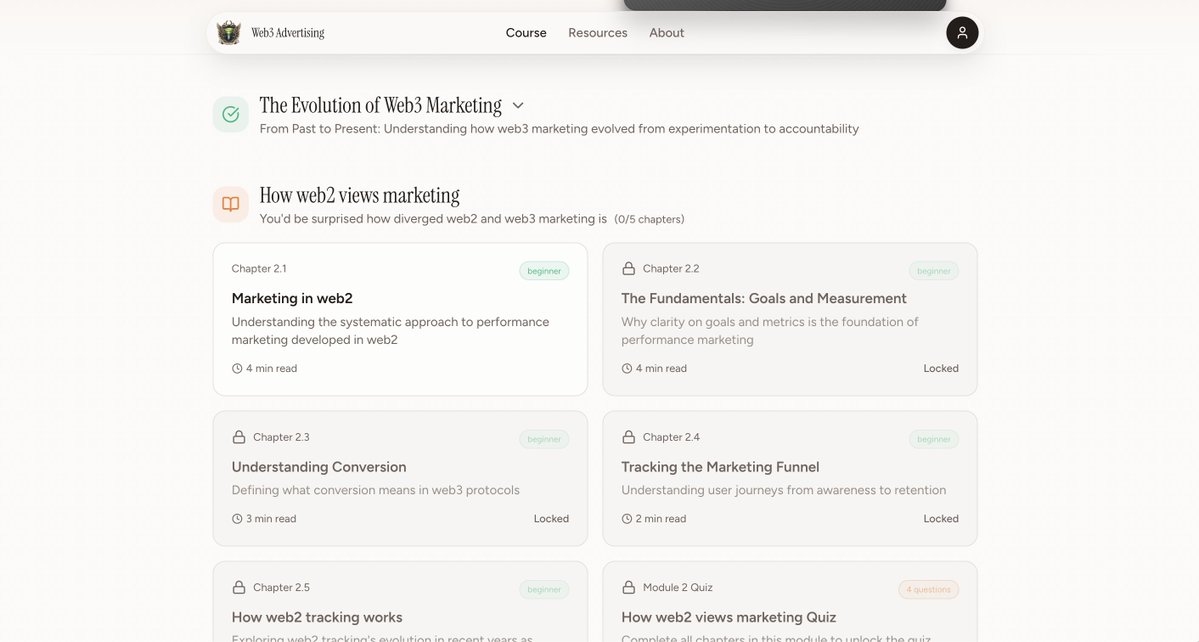Click the '(0/5 chapters)' progress text
The image size is (1199, 642).
click(649, 219)
